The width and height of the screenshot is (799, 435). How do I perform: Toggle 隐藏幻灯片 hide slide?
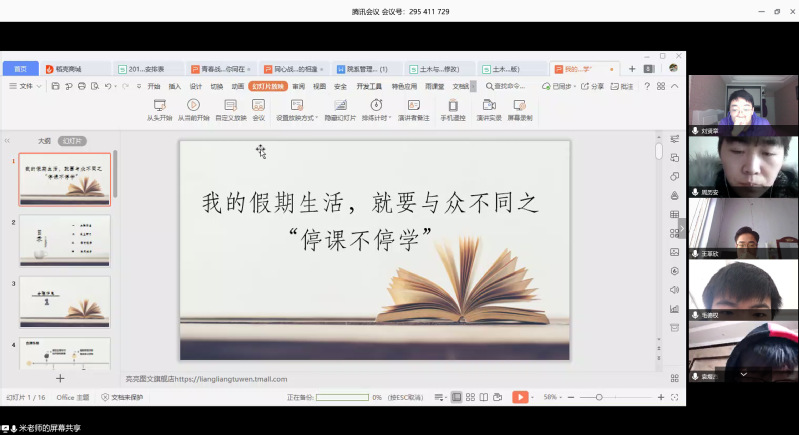[340, 106]
